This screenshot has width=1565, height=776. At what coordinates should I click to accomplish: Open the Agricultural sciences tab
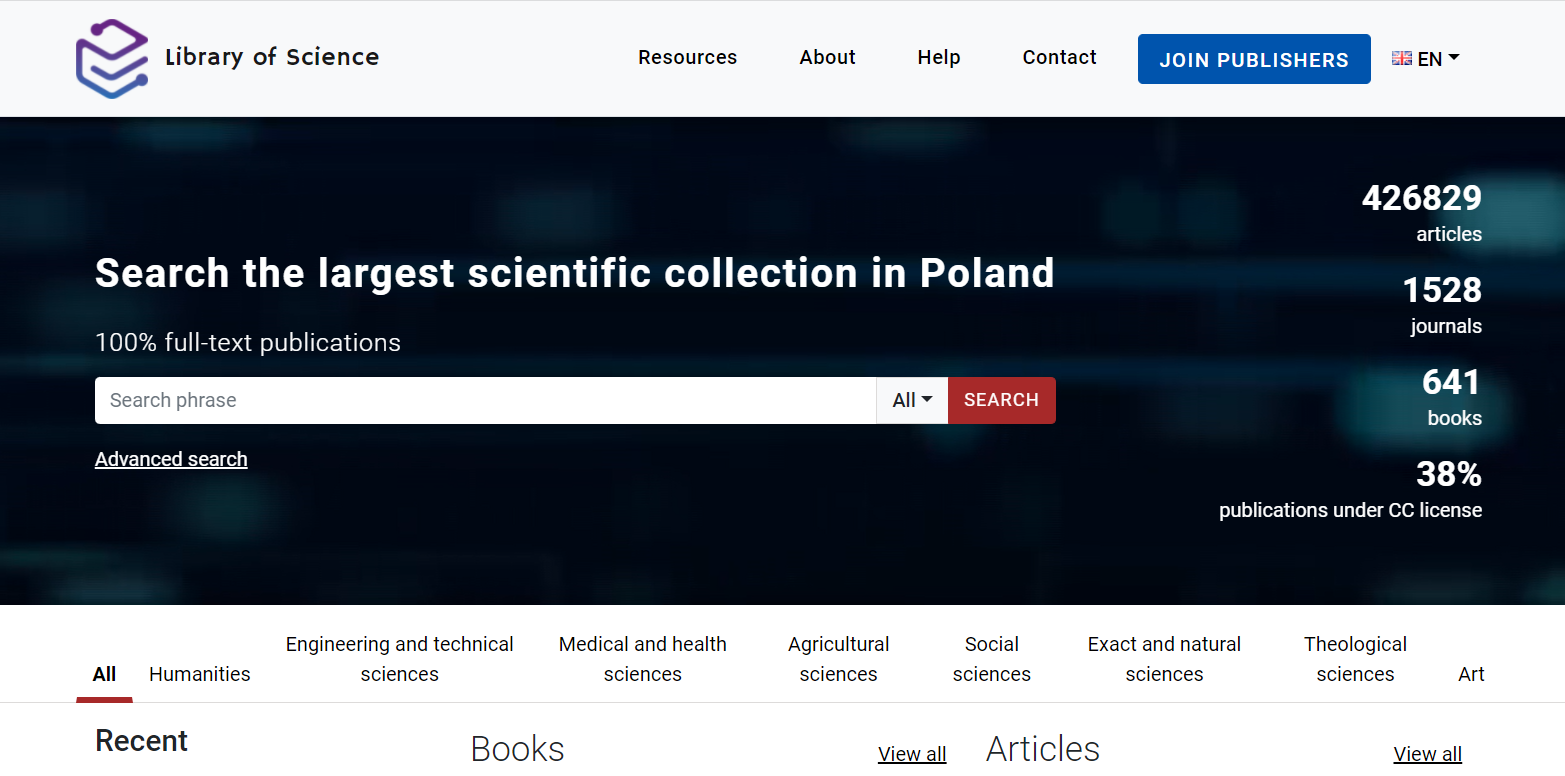pos(838,659)
